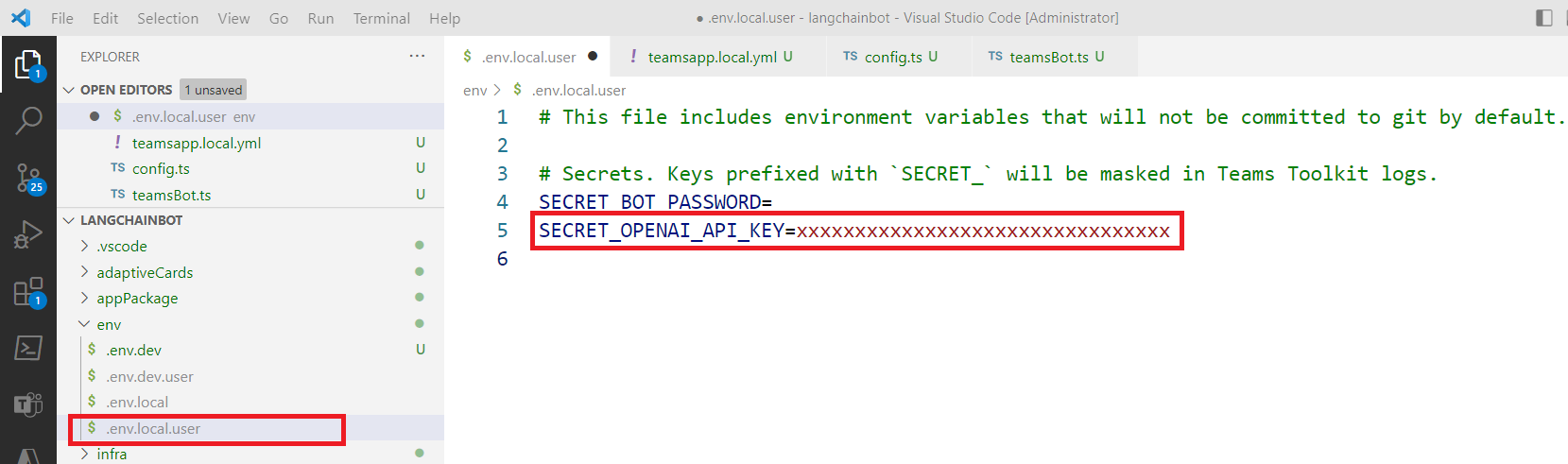Click unsaved dot on .env.local.user tab

point(593,56)
